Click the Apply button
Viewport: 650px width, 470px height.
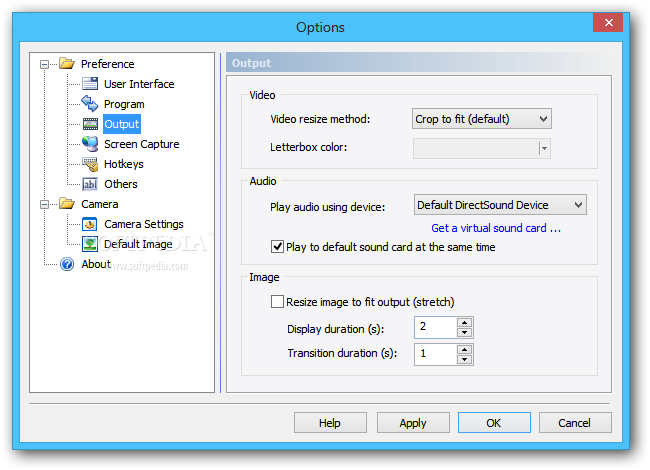point(413,423)
